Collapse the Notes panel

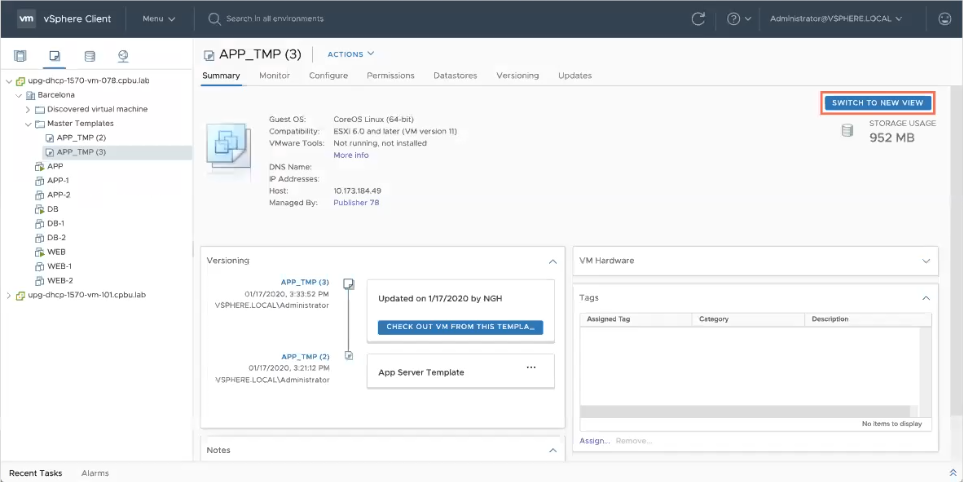point(553,450)
